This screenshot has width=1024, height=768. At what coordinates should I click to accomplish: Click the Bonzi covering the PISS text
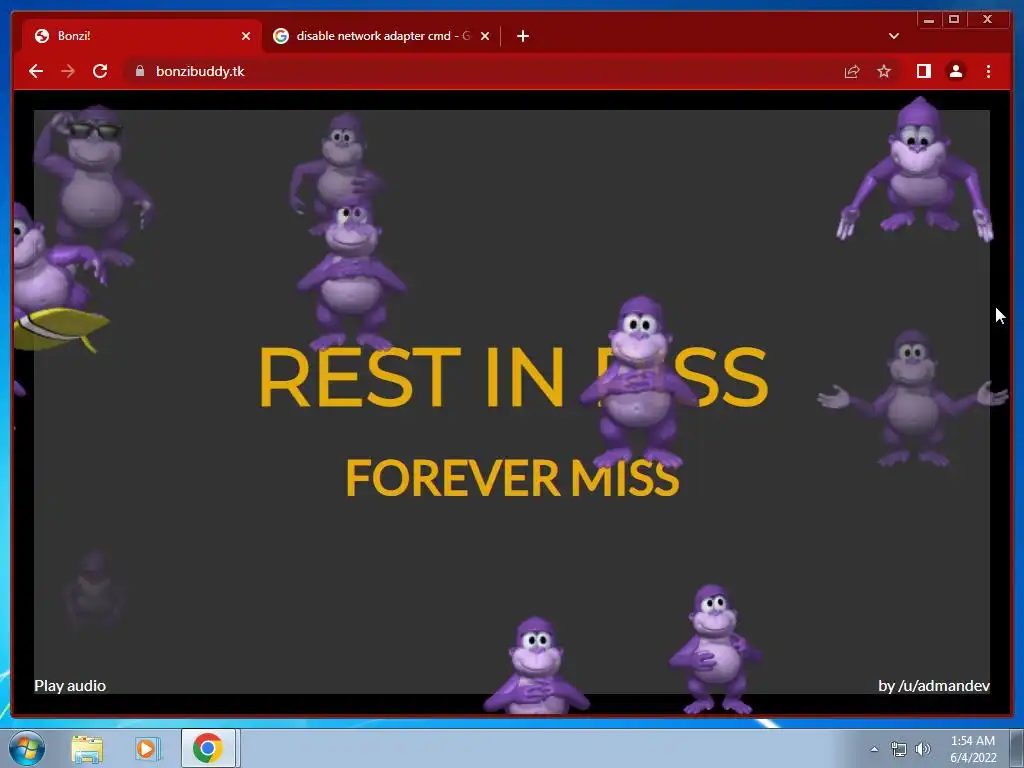pos(640,384)
